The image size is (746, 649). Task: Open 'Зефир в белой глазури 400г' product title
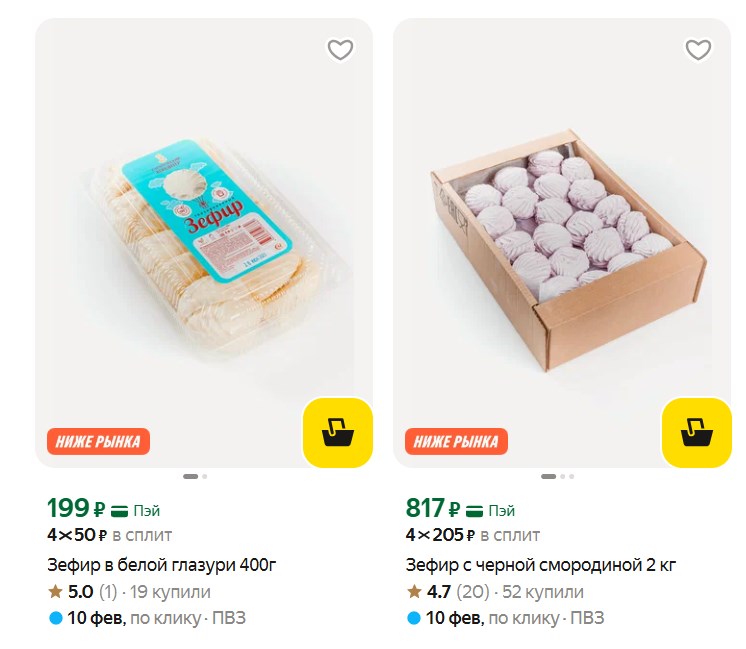[x=162, y=565]
